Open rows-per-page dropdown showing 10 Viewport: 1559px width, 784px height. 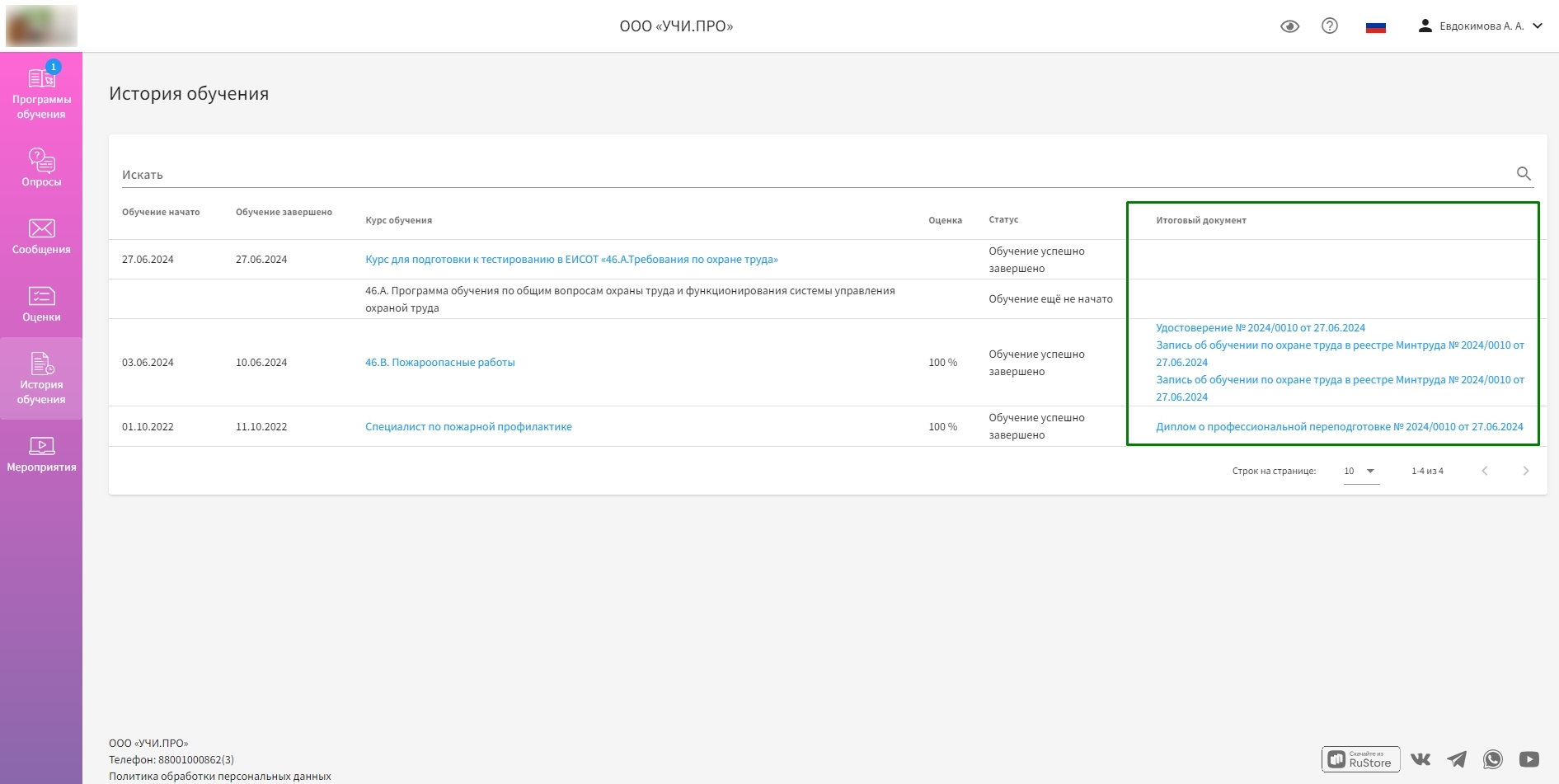pyautogui.click(x=1361, y=472)
